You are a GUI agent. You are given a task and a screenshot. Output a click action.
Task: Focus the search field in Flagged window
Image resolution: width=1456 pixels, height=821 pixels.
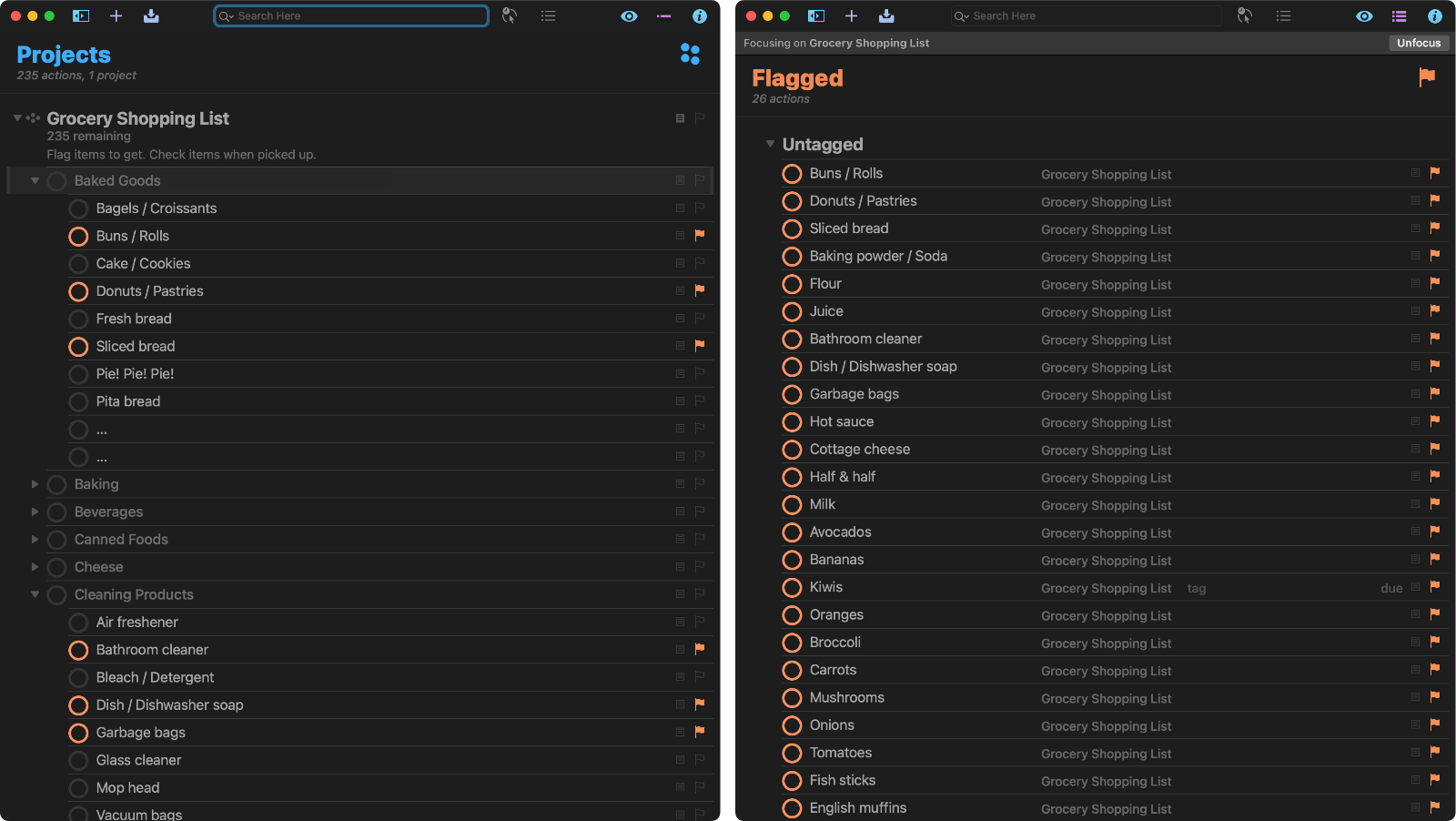(1086, 15)
